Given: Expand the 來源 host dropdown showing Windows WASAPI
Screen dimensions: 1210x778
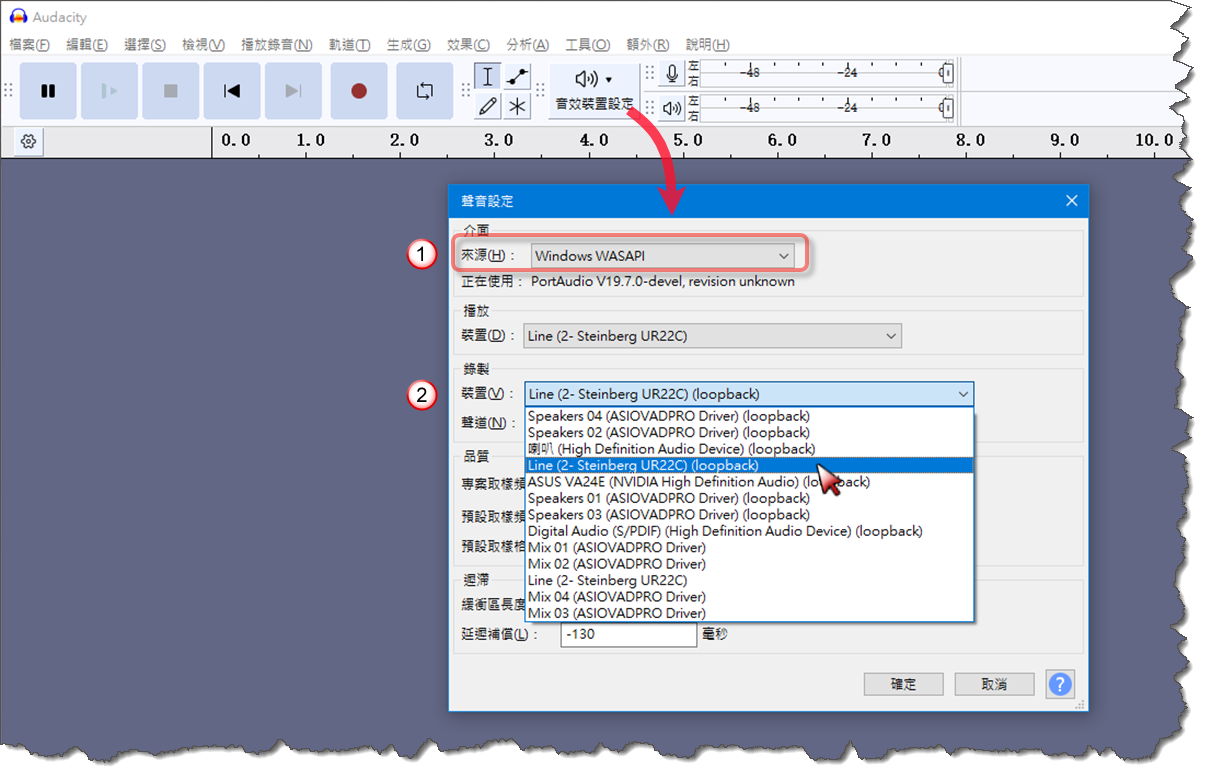Looking at the screenshot, I should coord(662,256).
